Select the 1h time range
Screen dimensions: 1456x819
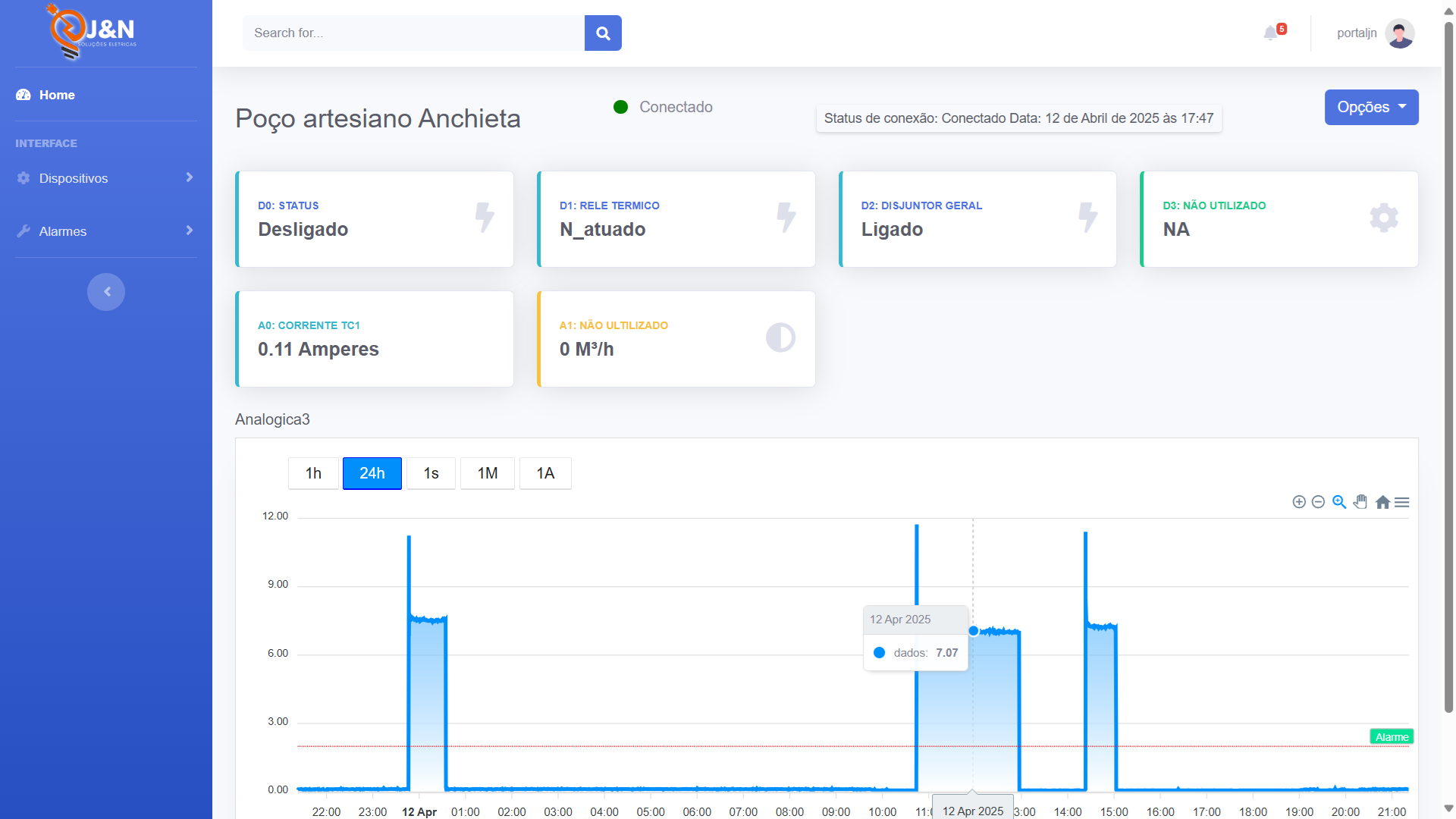pyautogui.click(x=313, y=473)
